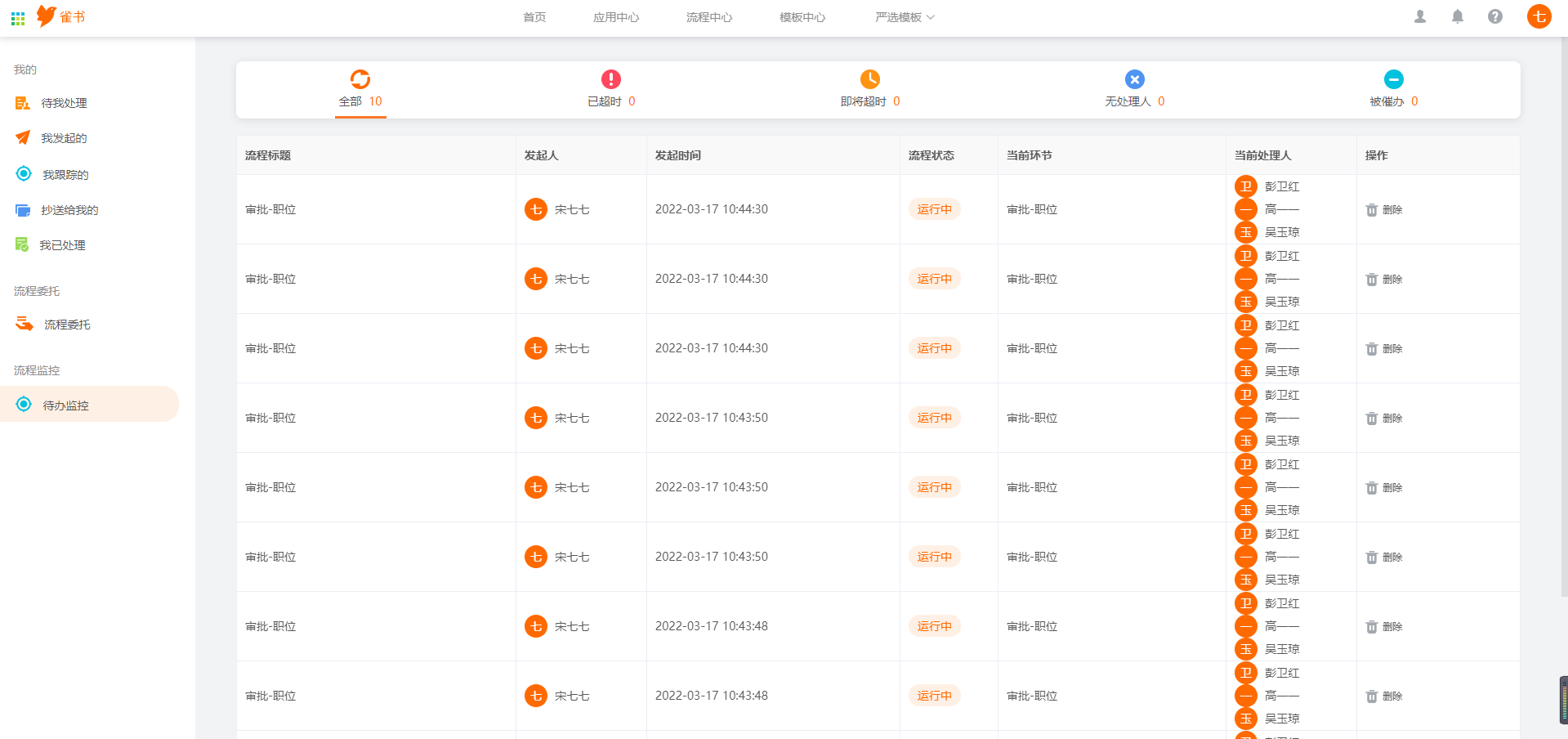1568x739 pixels.
Task: Delete the second 10:44:30 process row
Action: pos(1384,280)
